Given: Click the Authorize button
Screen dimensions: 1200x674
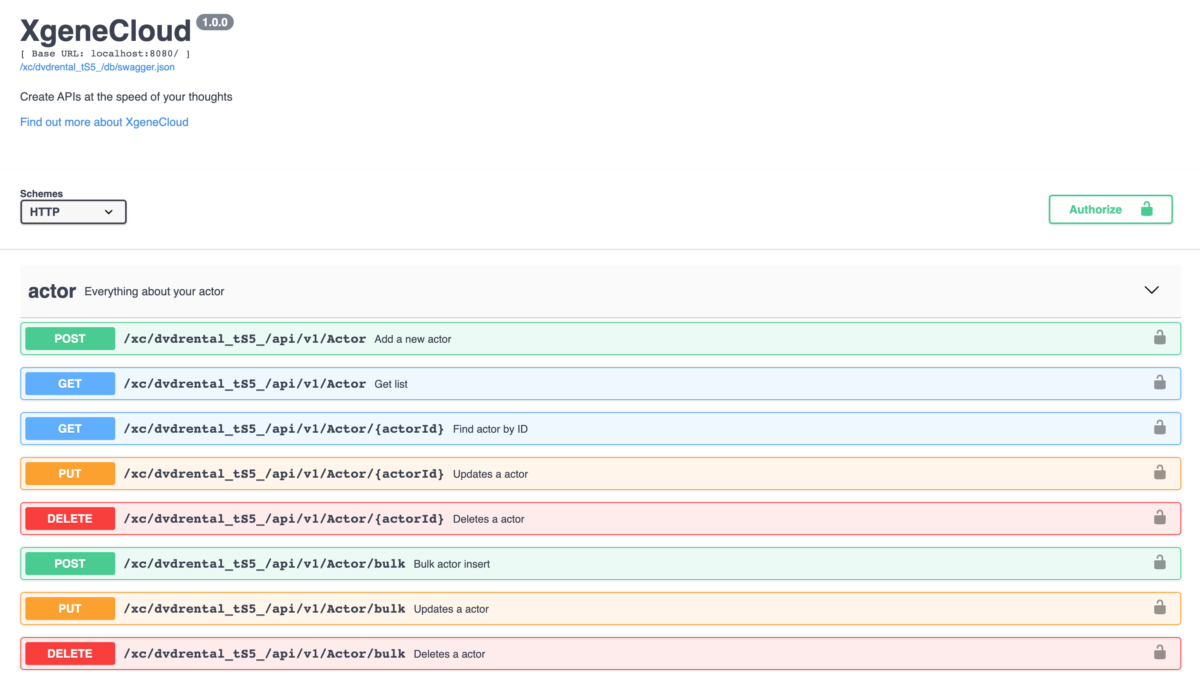Looking at the screenshot, I should tap(1110, 210).
